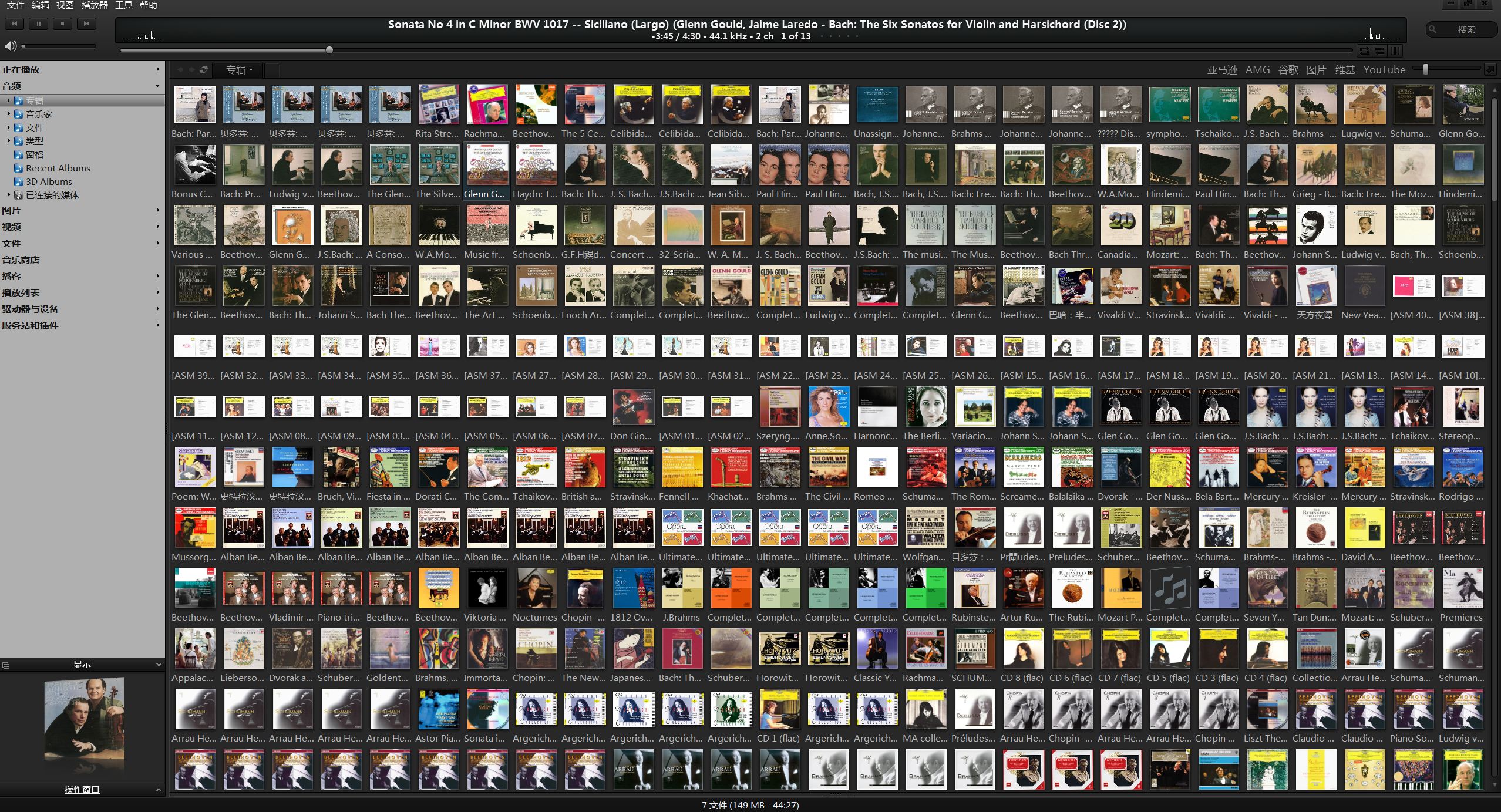This screenshot has width=1501, height=812.
Task: Open the 播放器 menu
Action: tap(95, 5)
